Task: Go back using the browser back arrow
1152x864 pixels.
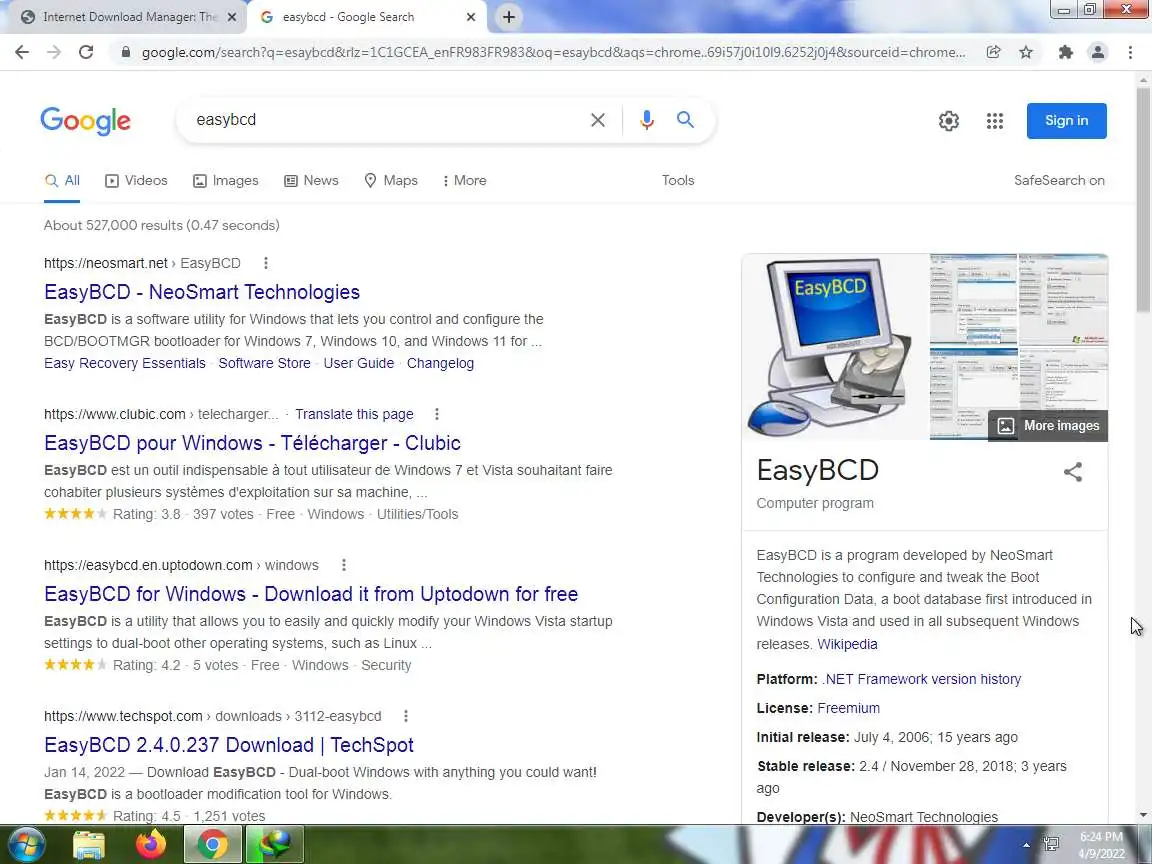Action: (22, 52)
